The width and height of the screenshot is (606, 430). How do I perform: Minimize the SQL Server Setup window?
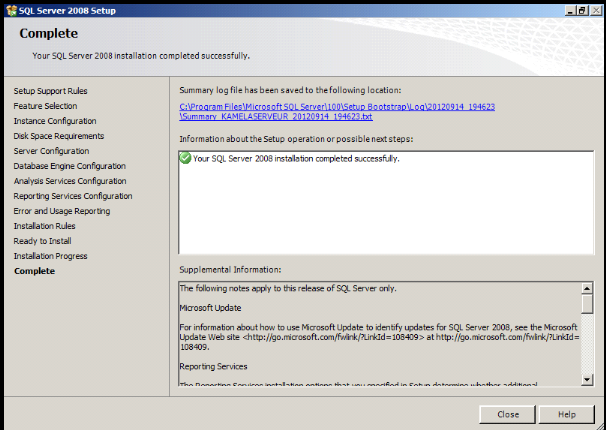tap(570, 10)
